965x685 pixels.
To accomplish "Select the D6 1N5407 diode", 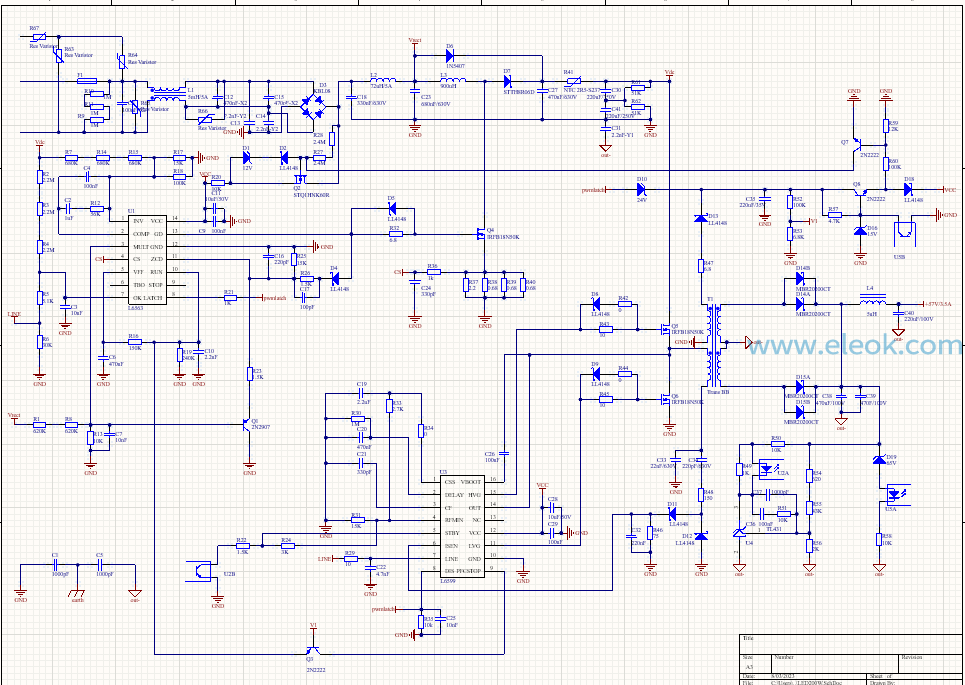I will pyautogui.click(x=450, y=55).
